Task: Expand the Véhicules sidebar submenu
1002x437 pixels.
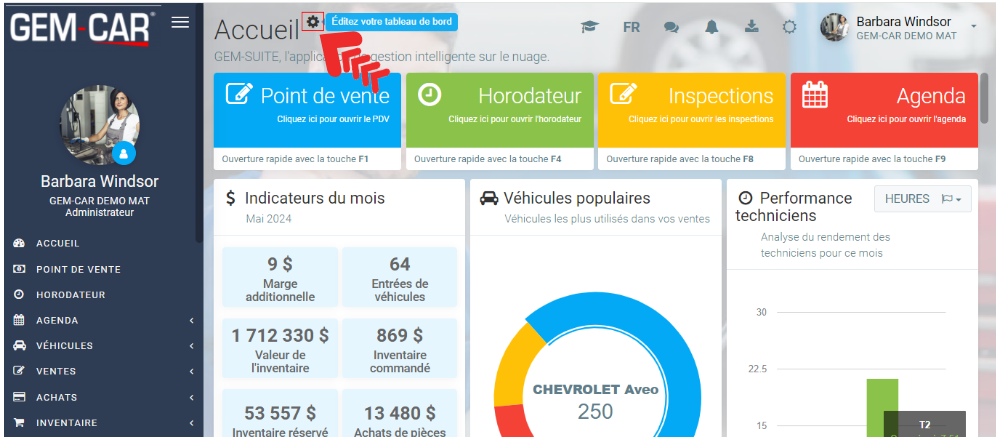Action: point(100,346)
